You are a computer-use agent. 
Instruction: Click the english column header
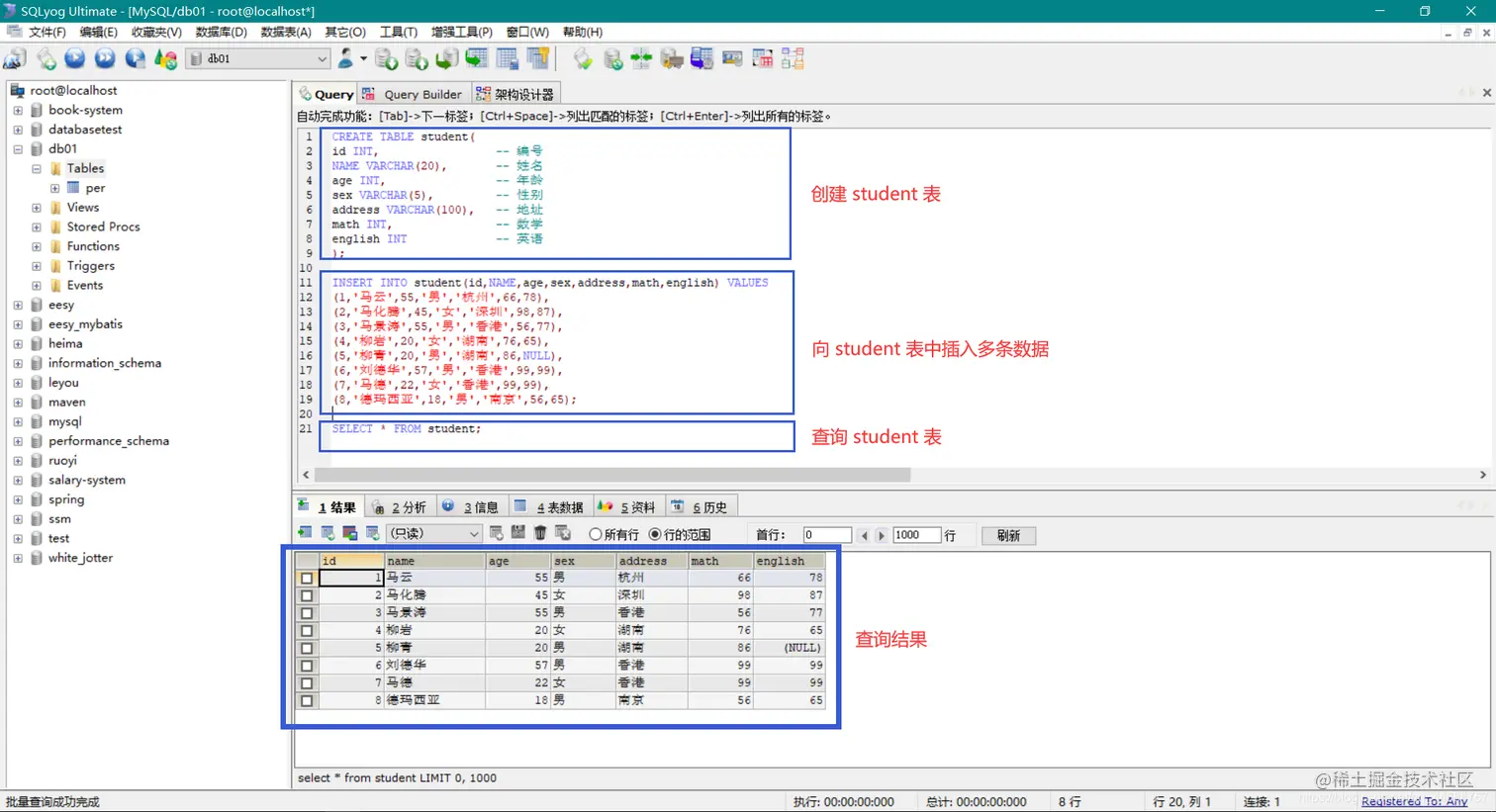click(789, 561)
